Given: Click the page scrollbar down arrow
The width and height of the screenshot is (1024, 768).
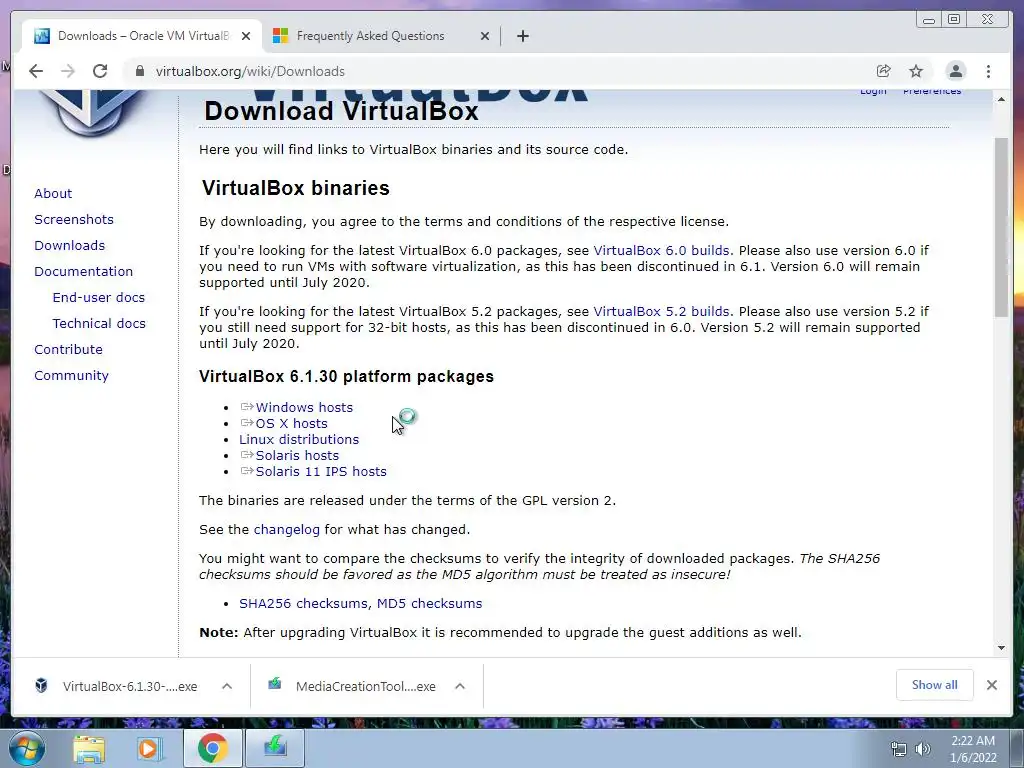Looking at the screenshot, I should tap(1001, 648).
